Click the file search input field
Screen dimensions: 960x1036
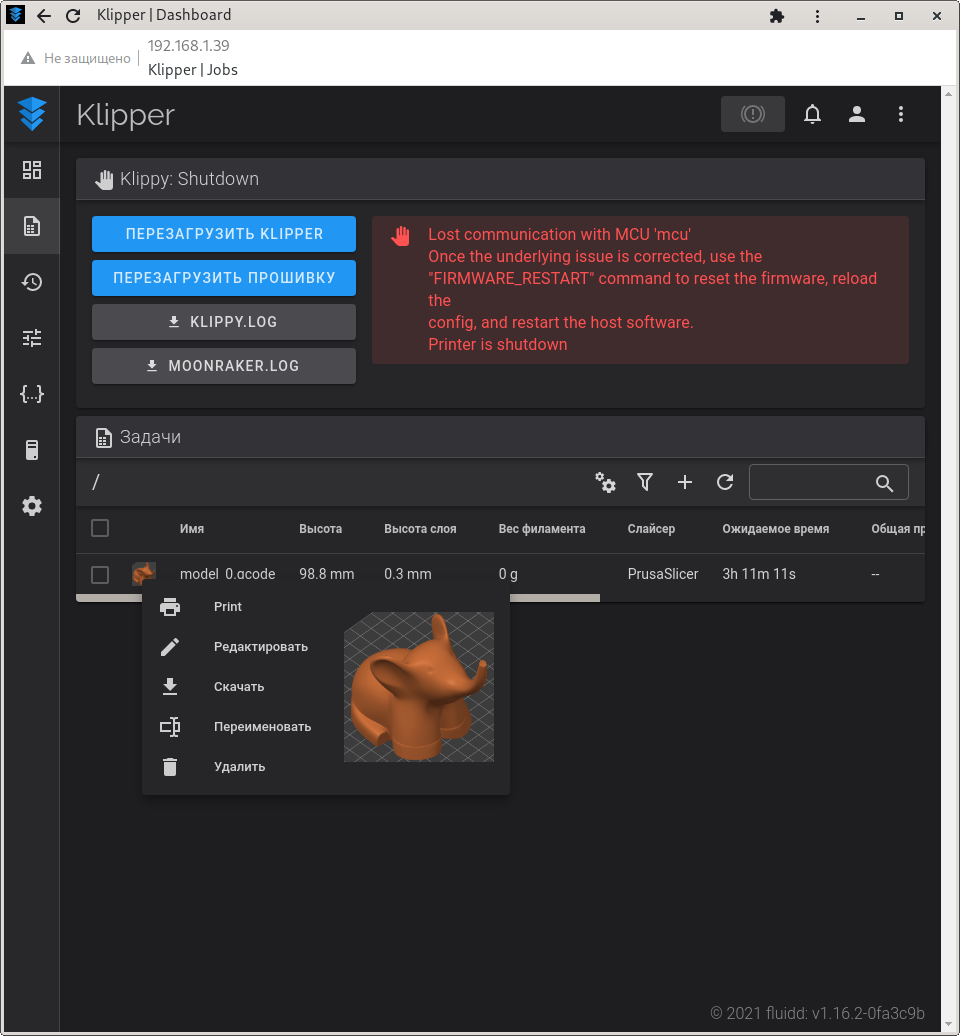point(812,482)
